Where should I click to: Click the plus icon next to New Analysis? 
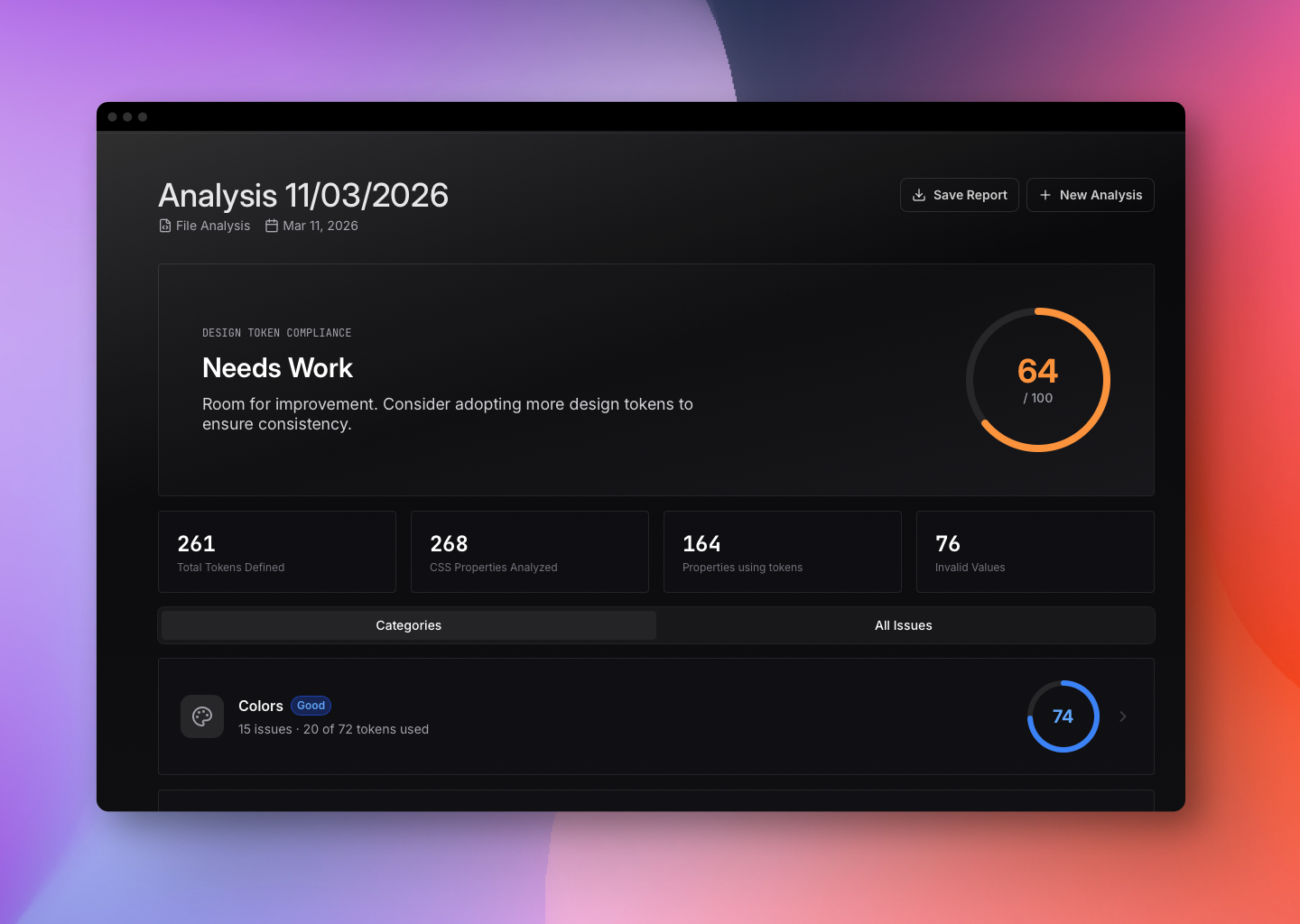coord(1045,195)
